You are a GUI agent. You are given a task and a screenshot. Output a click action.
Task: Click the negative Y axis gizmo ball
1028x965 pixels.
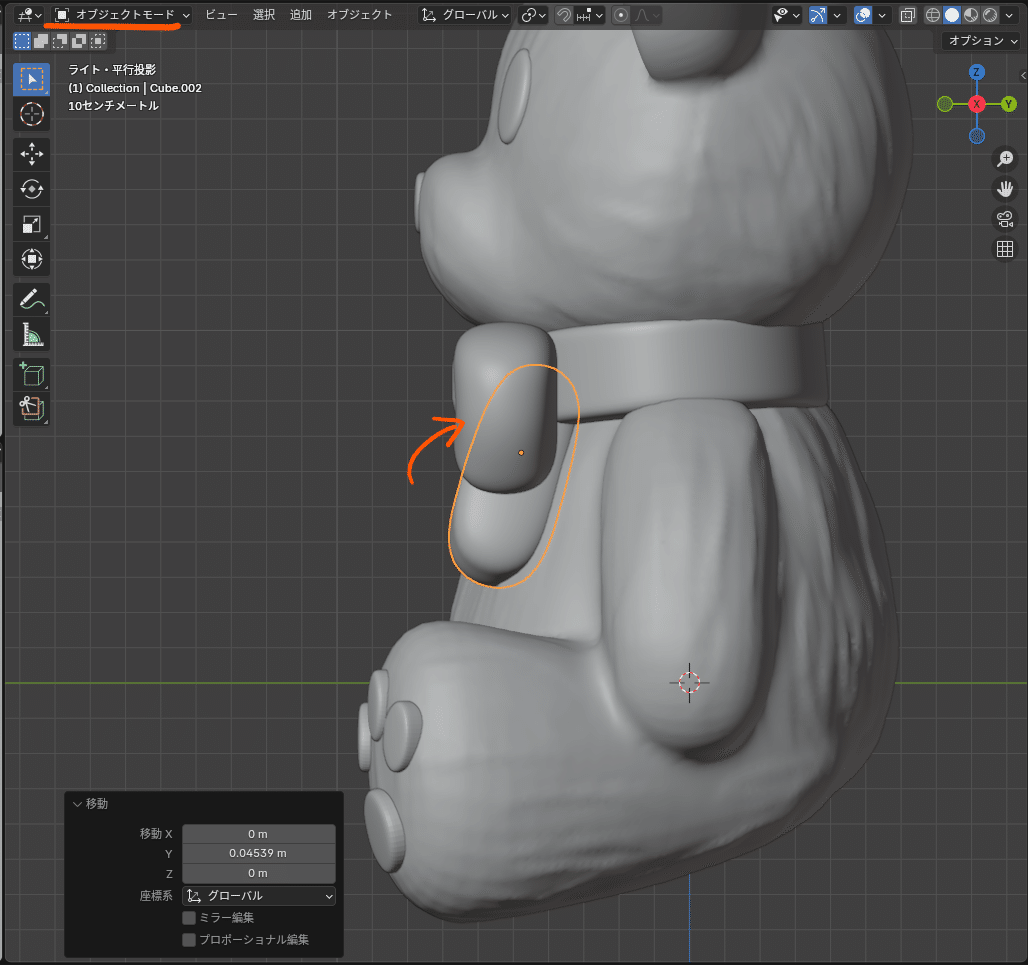click(945, 104)
